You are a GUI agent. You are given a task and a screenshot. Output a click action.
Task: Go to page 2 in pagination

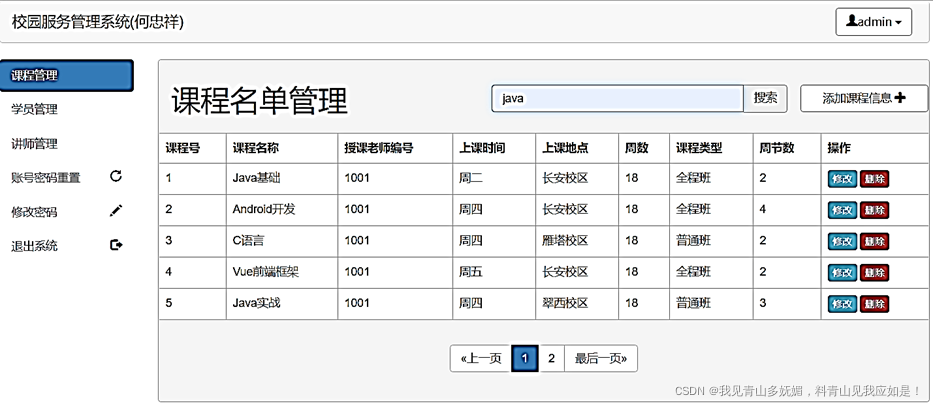(552, 358)
